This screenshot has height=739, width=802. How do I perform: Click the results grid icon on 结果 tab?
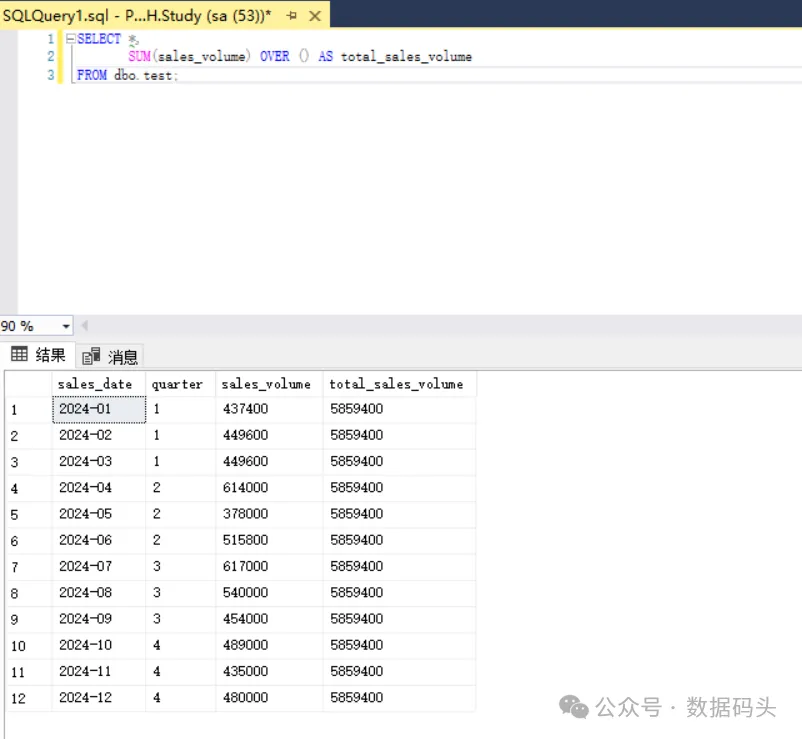click(x=19, y=353)
